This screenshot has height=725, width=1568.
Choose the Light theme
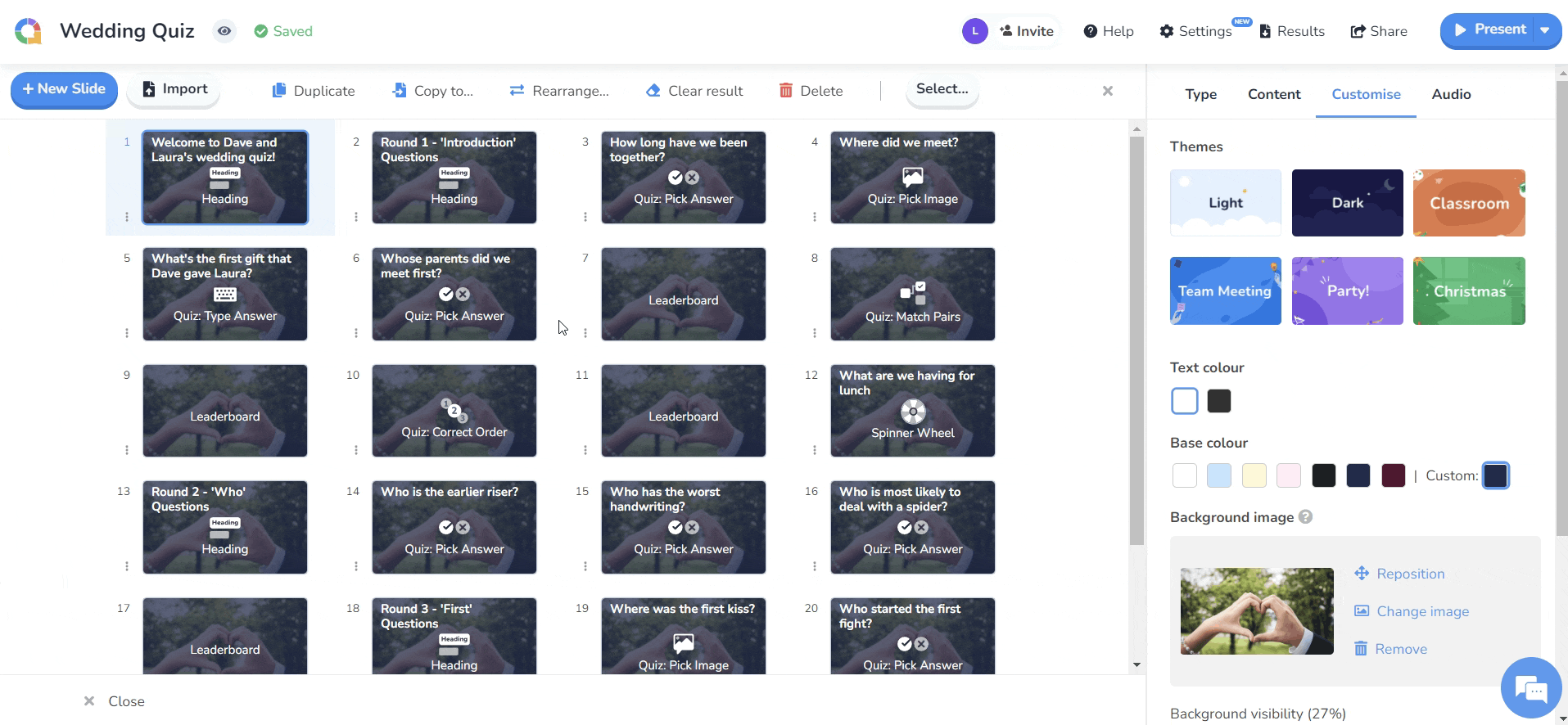click(x=1226, y=203)
